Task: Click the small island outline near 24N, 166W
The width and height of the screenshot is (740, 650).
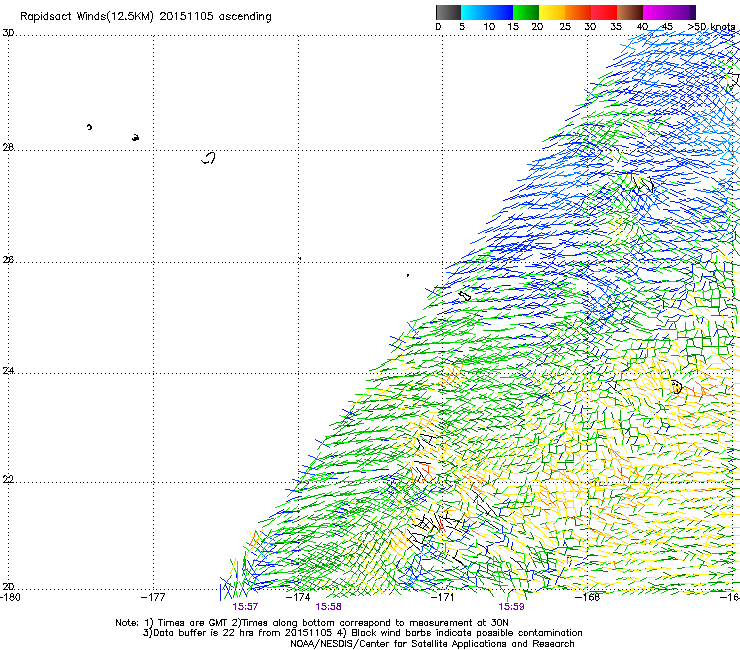Action: [x=676, y=387]
